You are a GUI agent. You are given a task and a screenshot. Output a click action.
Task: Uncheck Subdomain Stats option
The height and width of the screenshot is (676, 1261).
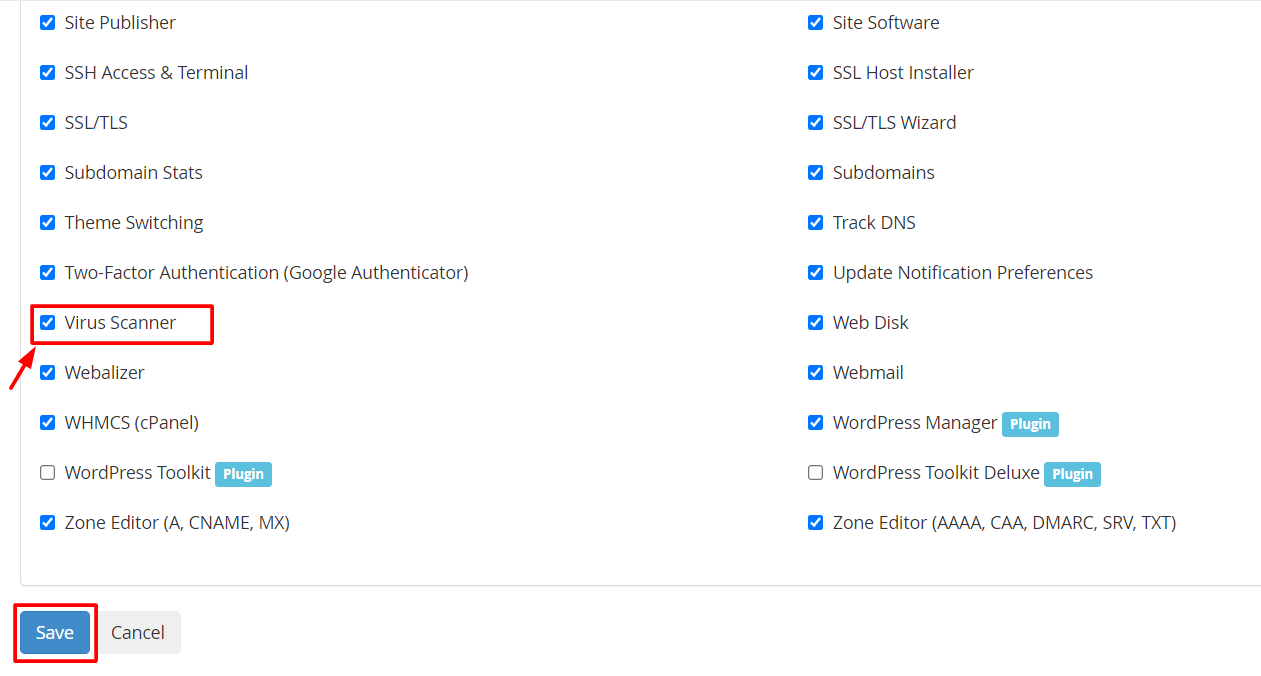click(x=47, y=173)
